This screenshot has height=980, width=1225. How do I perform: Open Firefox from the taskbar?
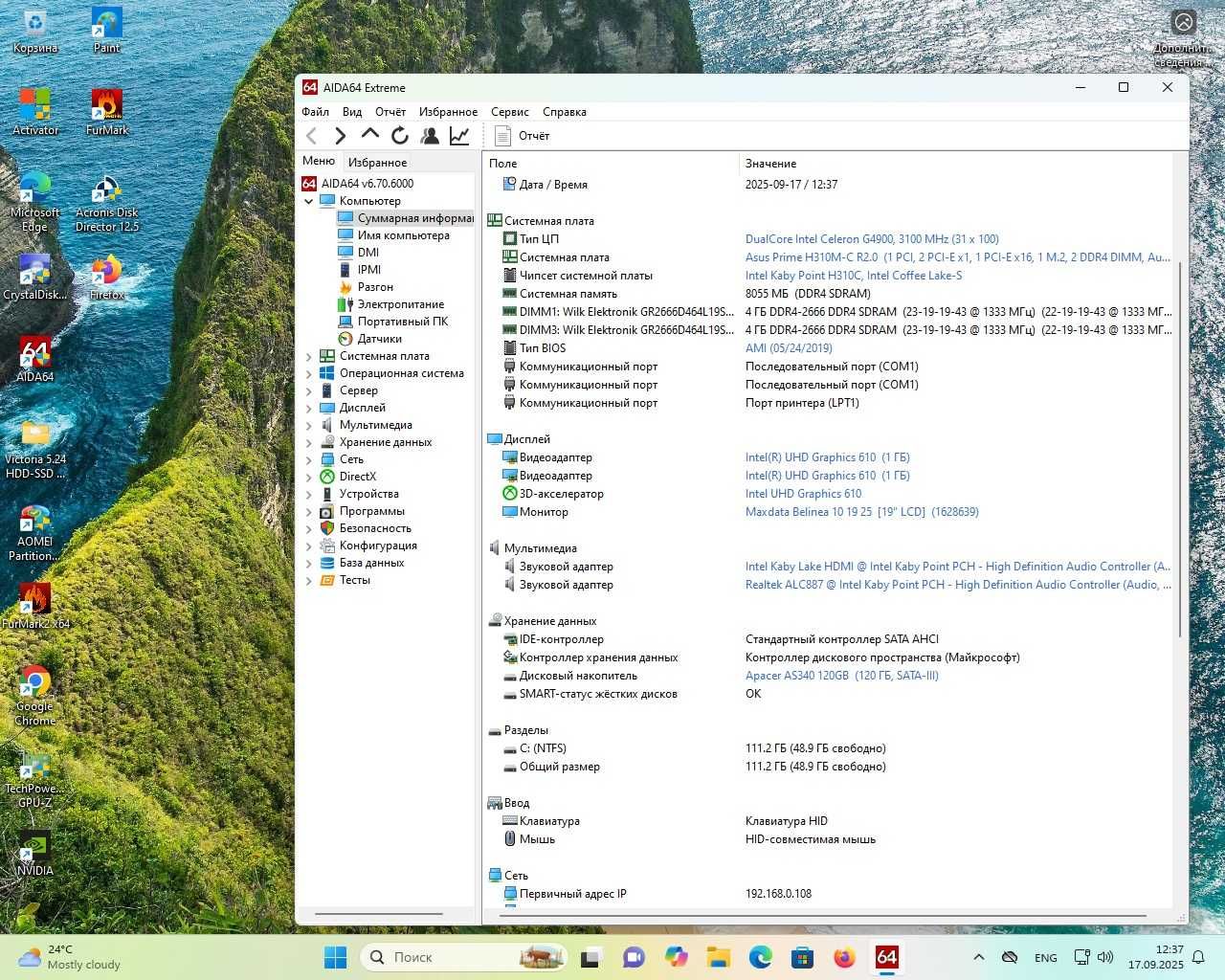point(844,957)
